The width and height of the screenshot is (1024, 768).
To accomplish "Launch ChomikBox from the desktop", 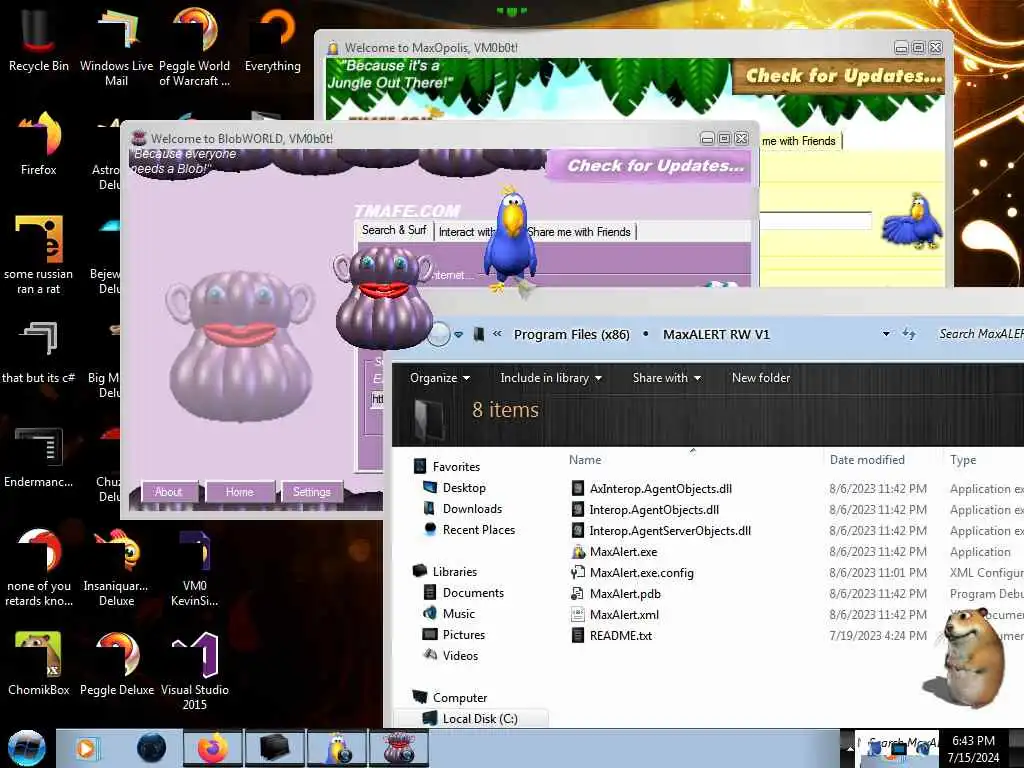I will pos(39,663).
